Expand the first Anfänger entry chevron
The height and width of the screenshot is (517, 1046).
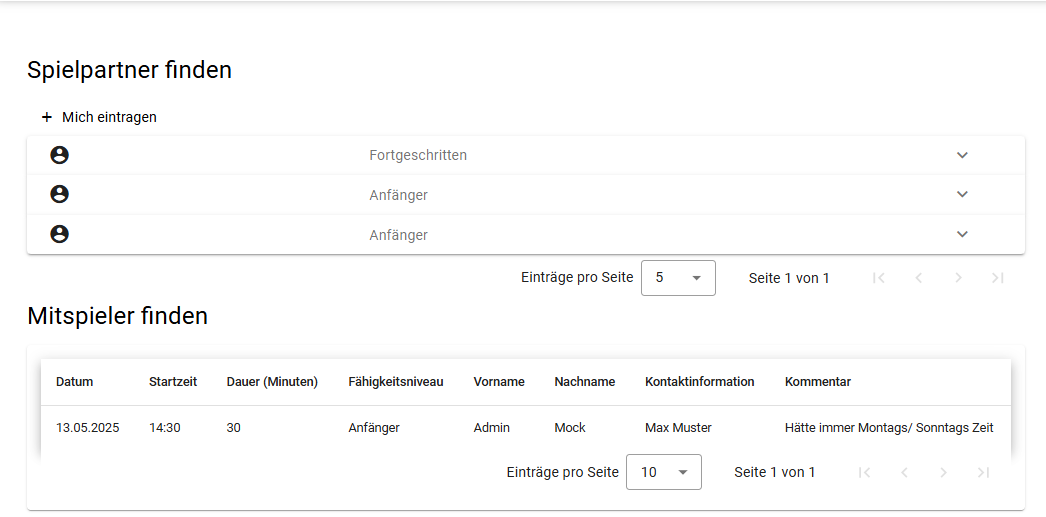[x=962, y=194]
